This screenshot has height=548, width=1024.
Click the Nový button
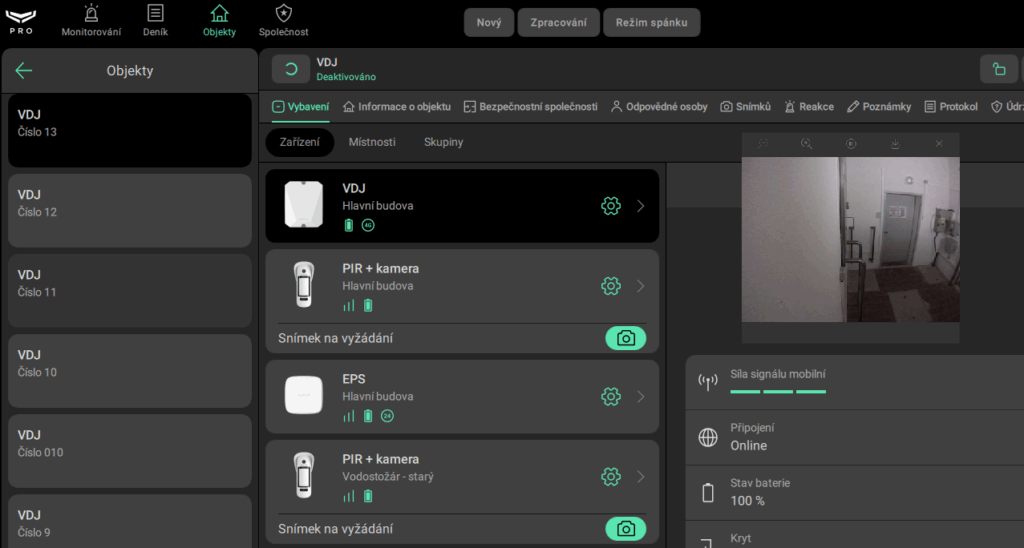(489, 22)
